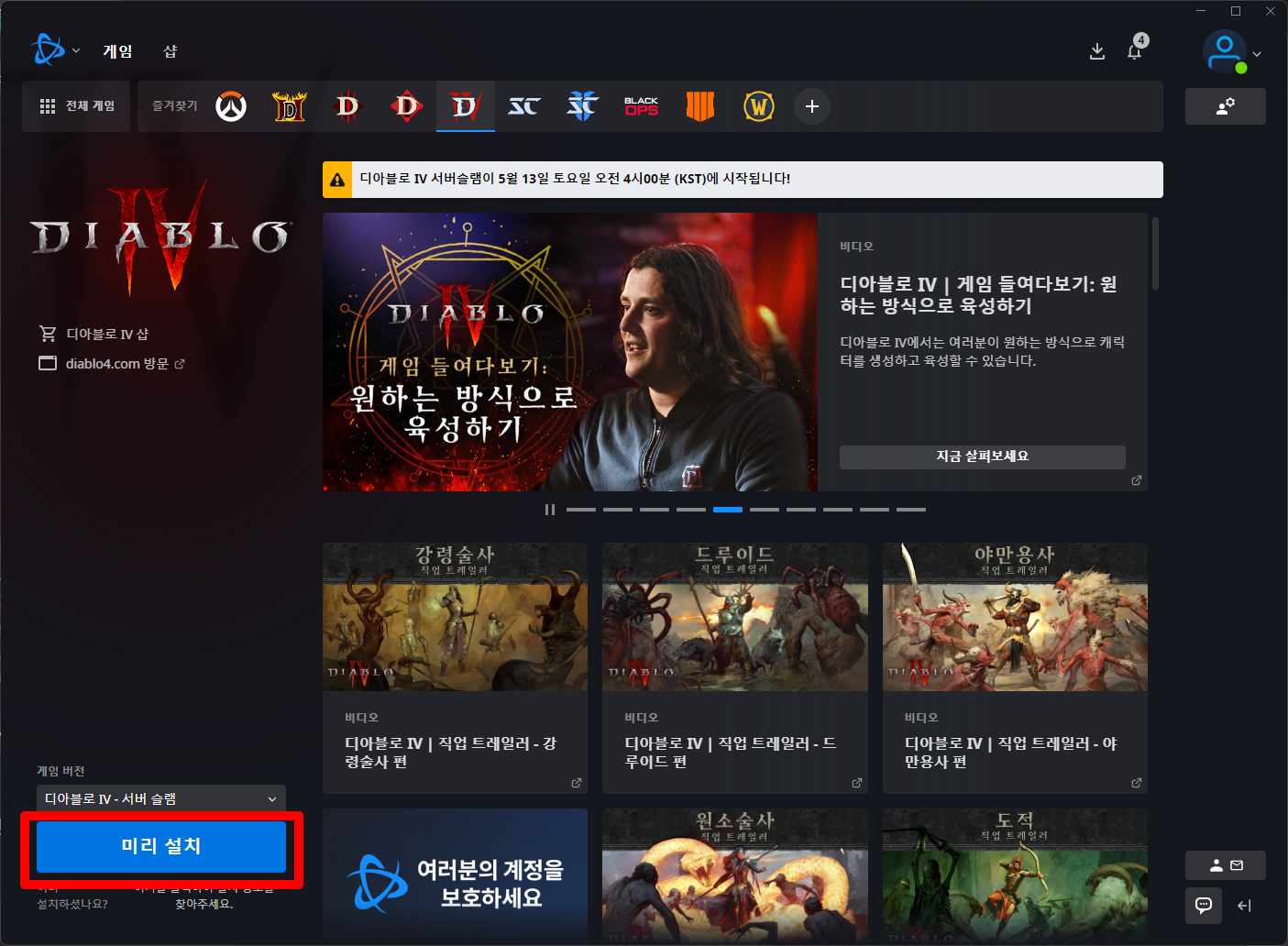
Task: Open the 여러분의 계정을 보호하세요 card
Action: [x=456, y=874]
